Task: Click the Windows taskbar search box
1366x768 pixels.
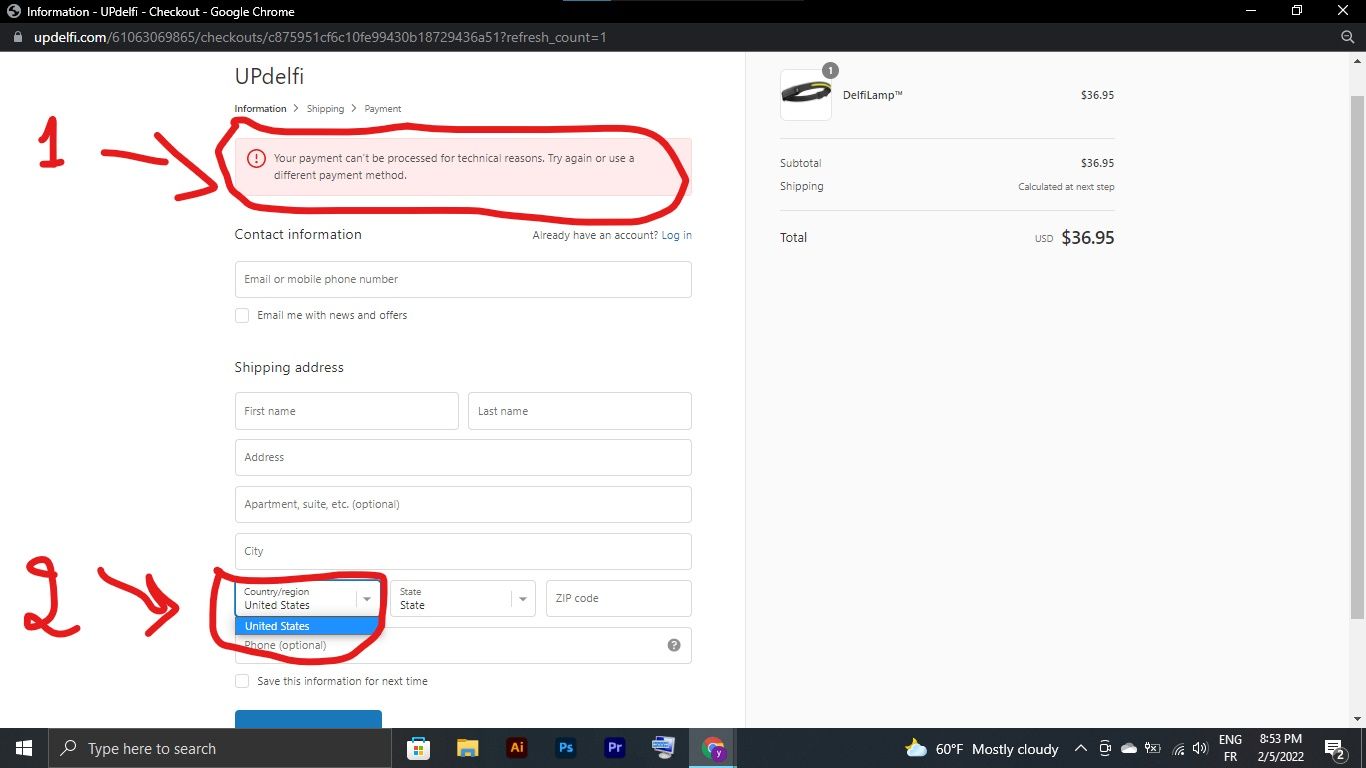Action: tap(219, 748)
